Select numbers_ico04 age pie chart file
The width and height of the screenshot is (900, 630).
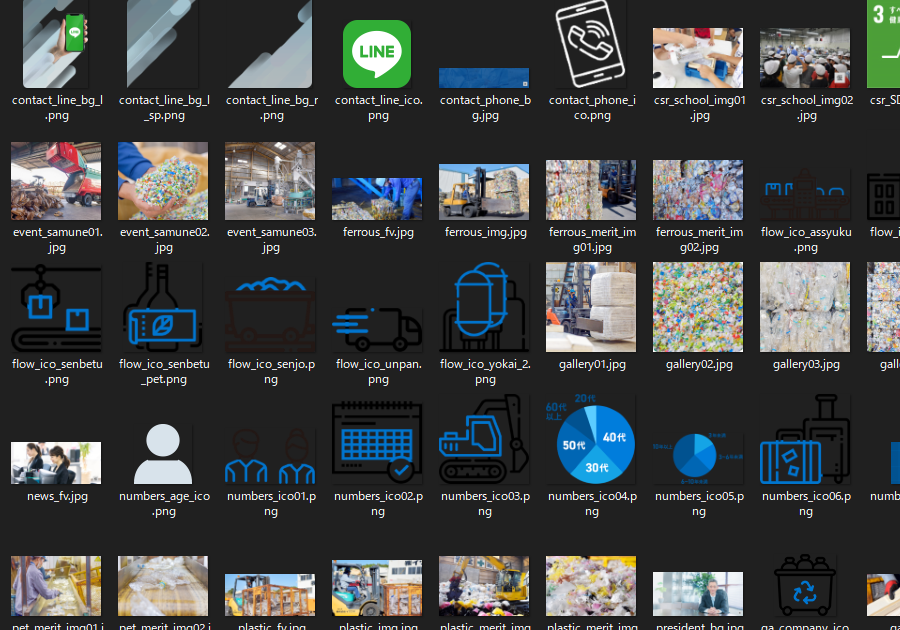pos(591,440)
